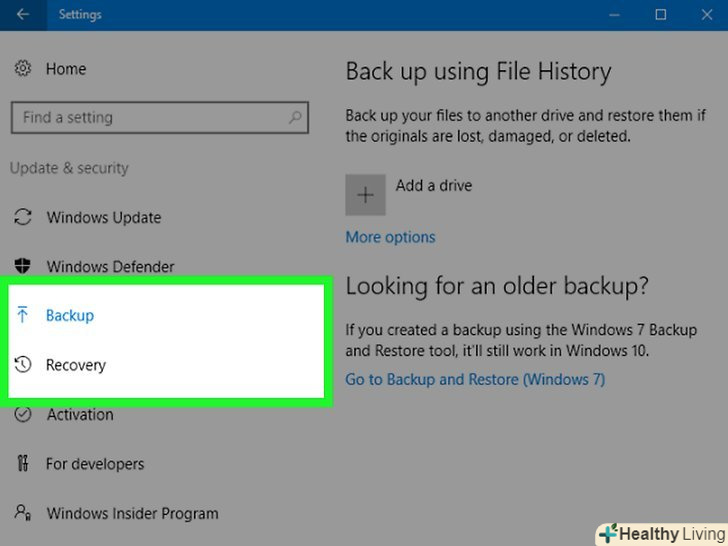Click the For developers tools icon
The height and width of the screenshot is (546, 728).
pyautogui.click(x=23, y=464)
